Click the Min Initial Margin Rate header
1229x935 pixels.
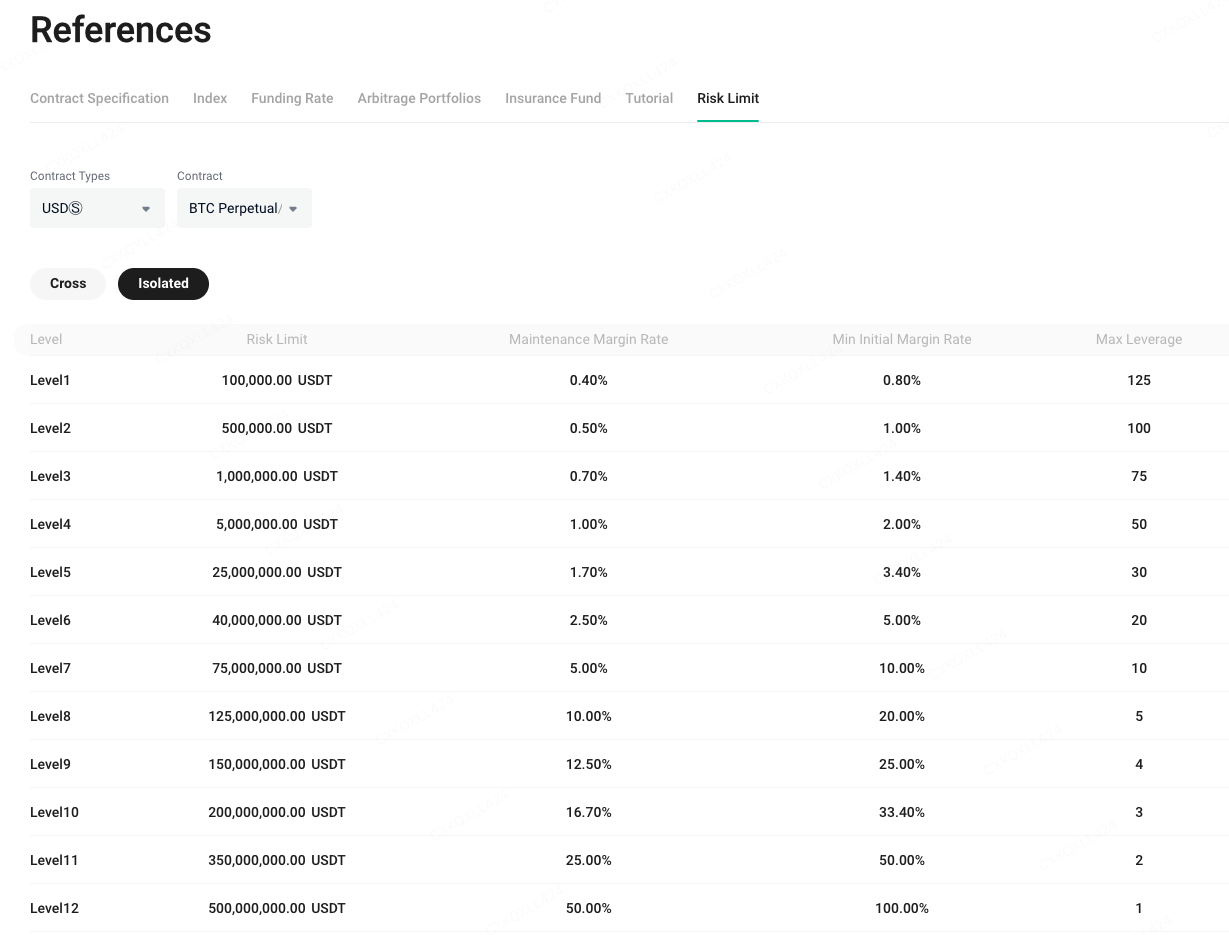(x=901, y=339)
